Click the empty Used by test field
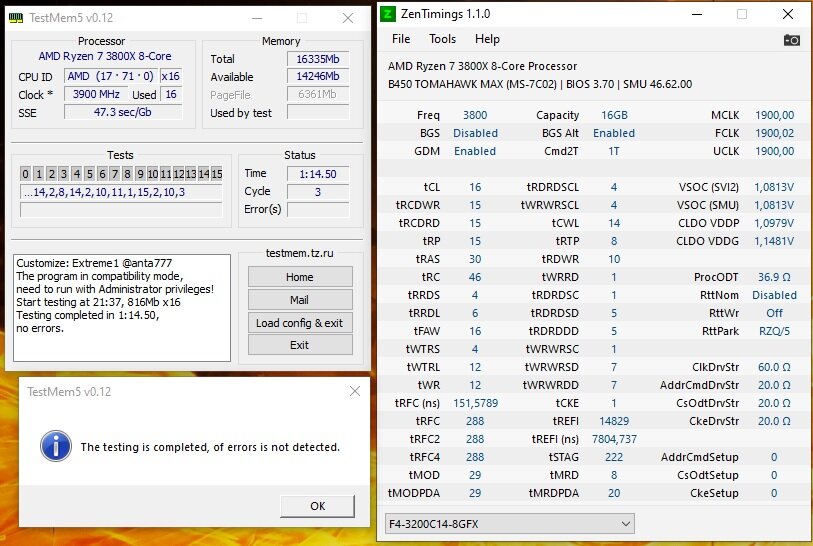The image size is (813, 546). click(x=317, y=113)
